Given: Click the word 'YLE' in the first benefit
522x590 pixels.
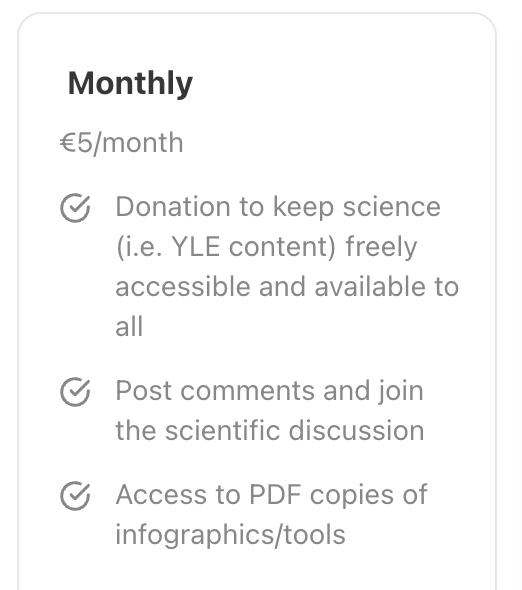Looking at the screenshot, I should coord(195,247).
